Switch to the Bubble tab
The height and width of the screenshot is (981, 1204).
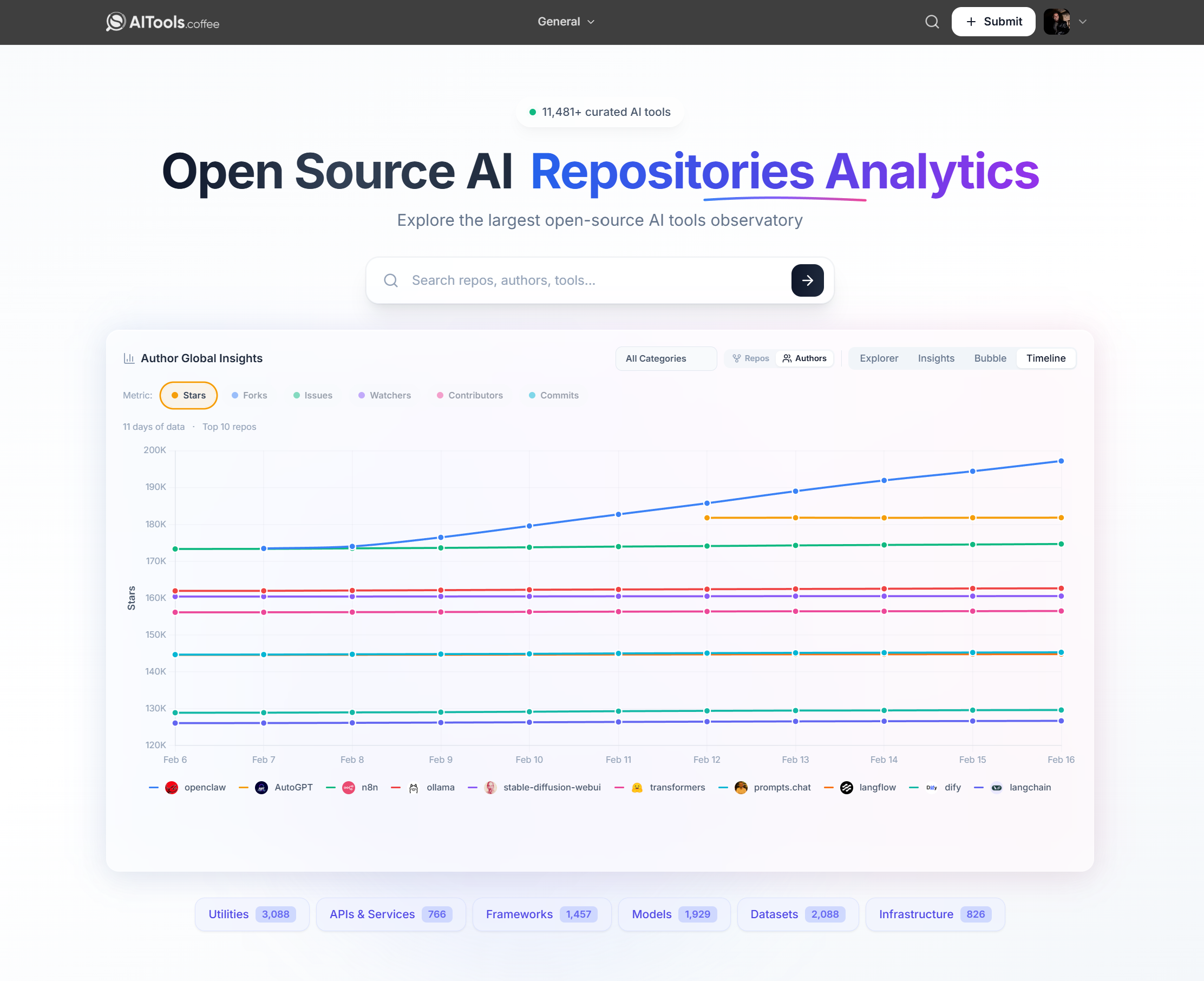tap(989, 358)
